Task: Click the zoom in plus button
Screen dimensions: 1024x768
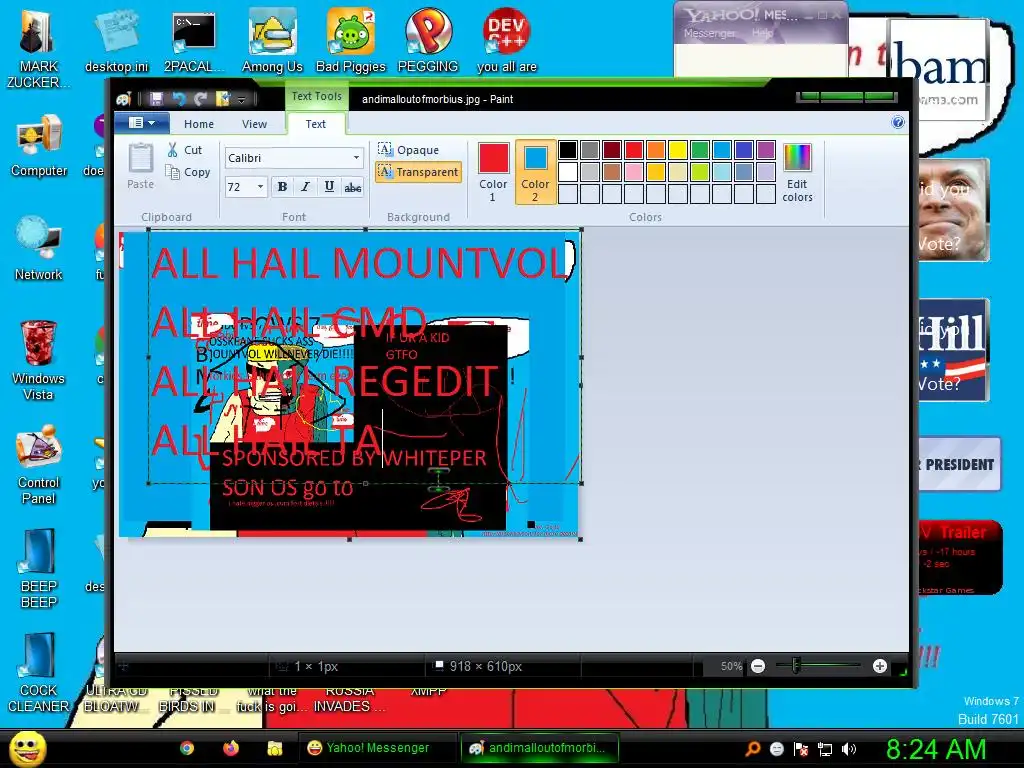Action: point(880,666)
